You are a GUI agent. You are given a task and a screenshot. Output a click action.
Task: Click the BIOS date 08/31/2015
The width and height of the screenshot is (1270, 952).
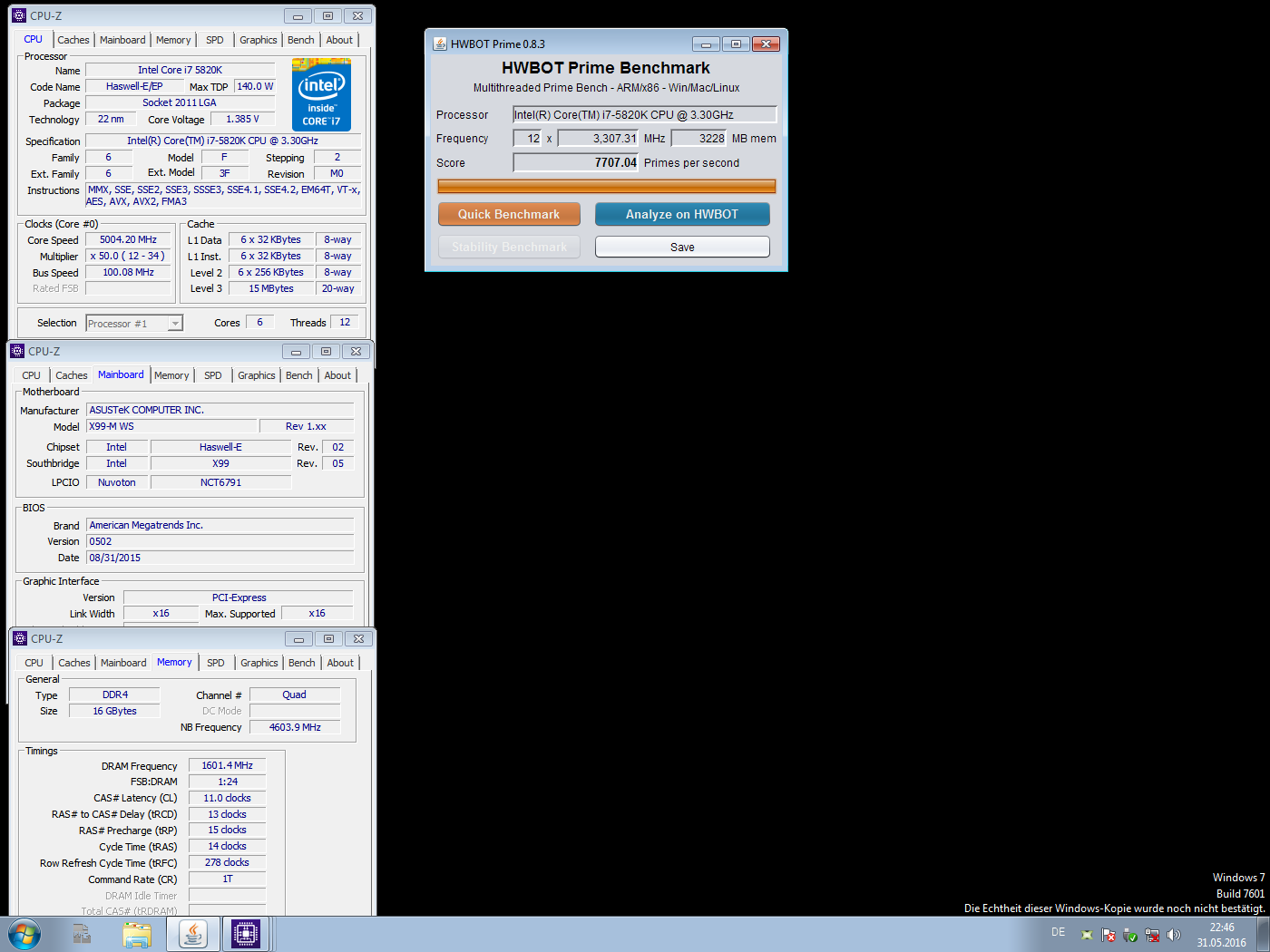(220, 558)
